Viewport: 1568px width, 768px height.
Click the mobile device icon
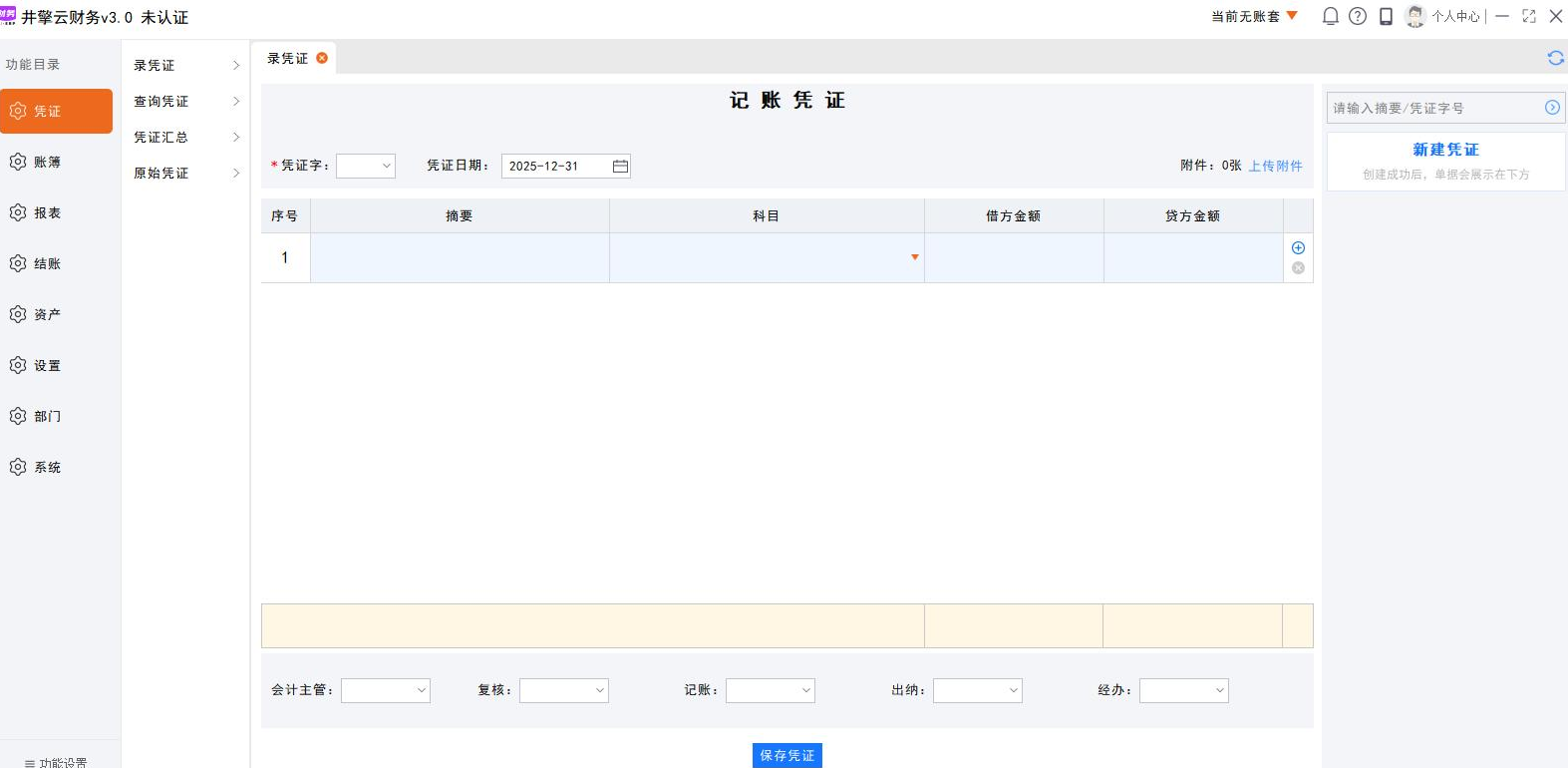tap(1386, 16)
